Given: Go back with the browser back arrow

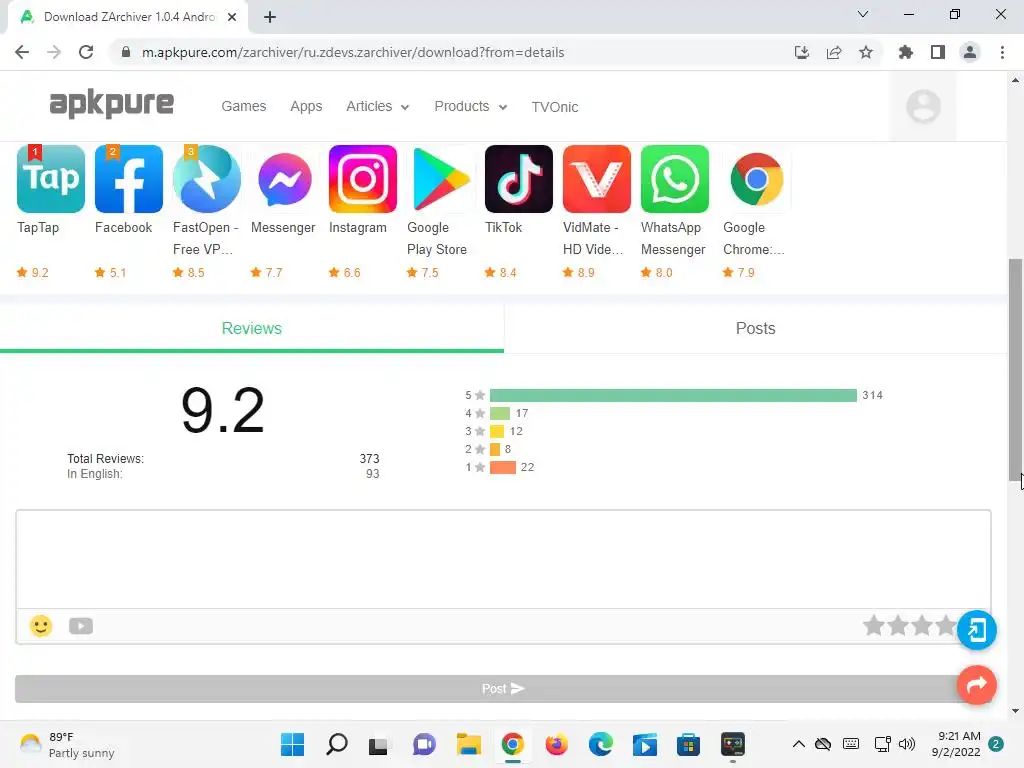Looking at the screenshot, I should pos(22,52).
